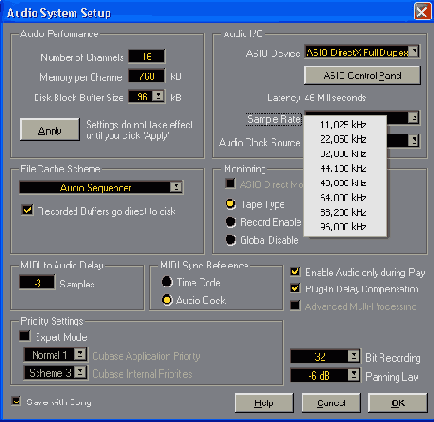Select Record Enable monitoring option
This screenshot has height=422, width=434.
(x=230, y=222)
